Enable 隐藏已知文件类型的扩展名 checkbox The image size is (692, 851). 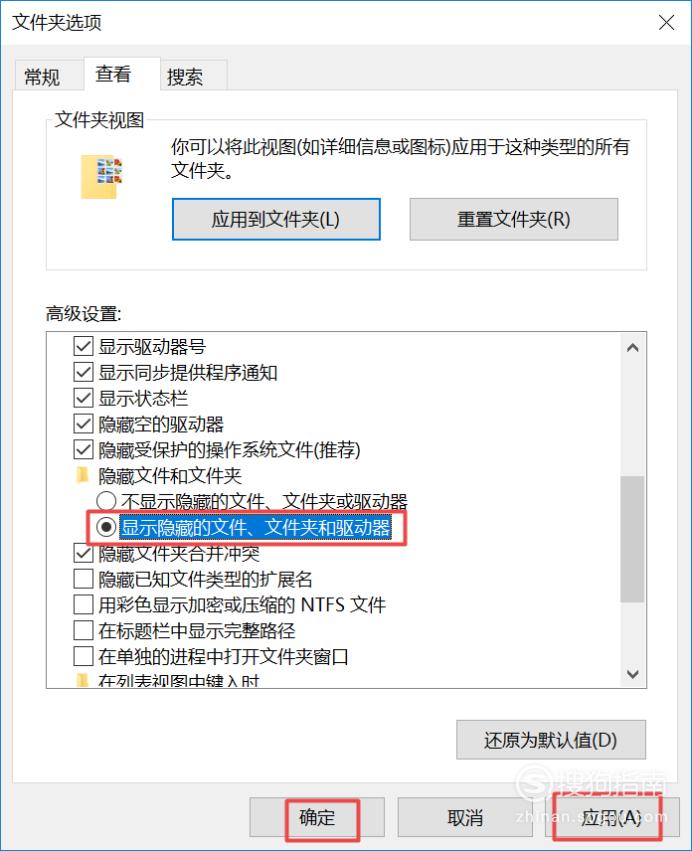click(83, 579)
